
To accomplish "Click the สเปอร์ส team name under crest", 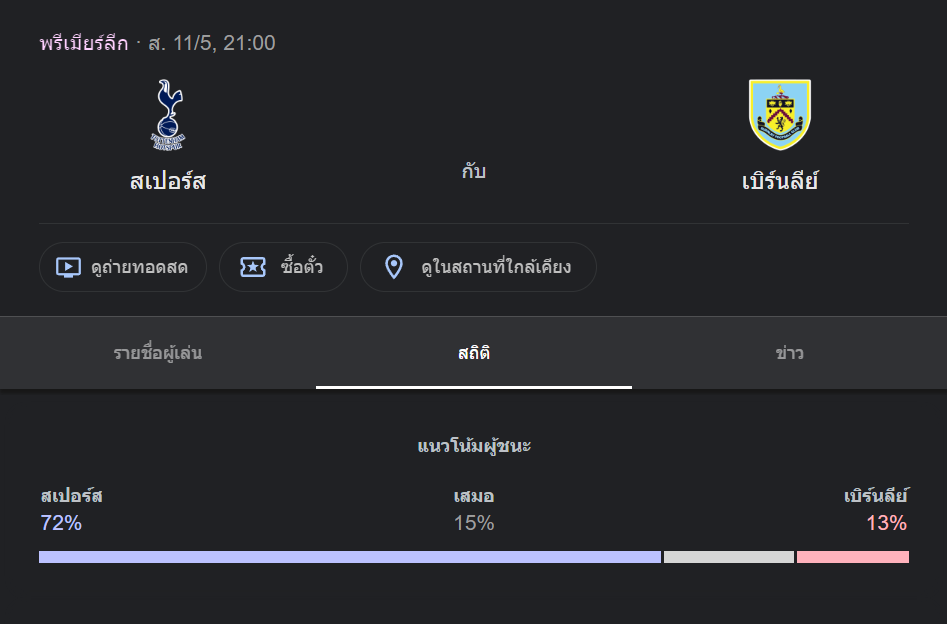I will click(168, 181).
